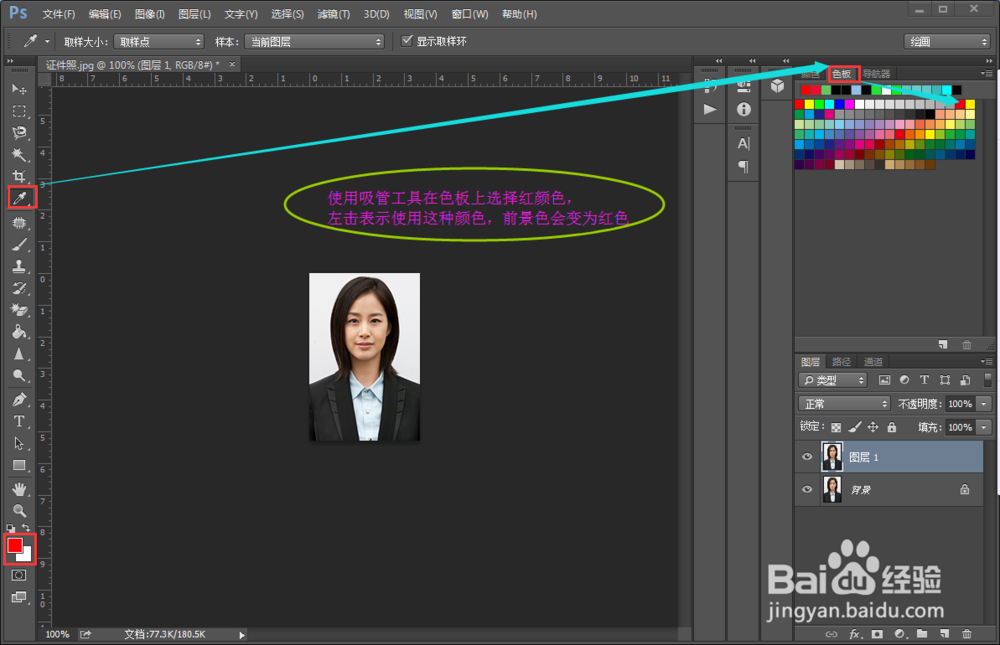
Task: Open the 不透明度 slider arrow
Action: pyautogui.click(x=984, y=404)
